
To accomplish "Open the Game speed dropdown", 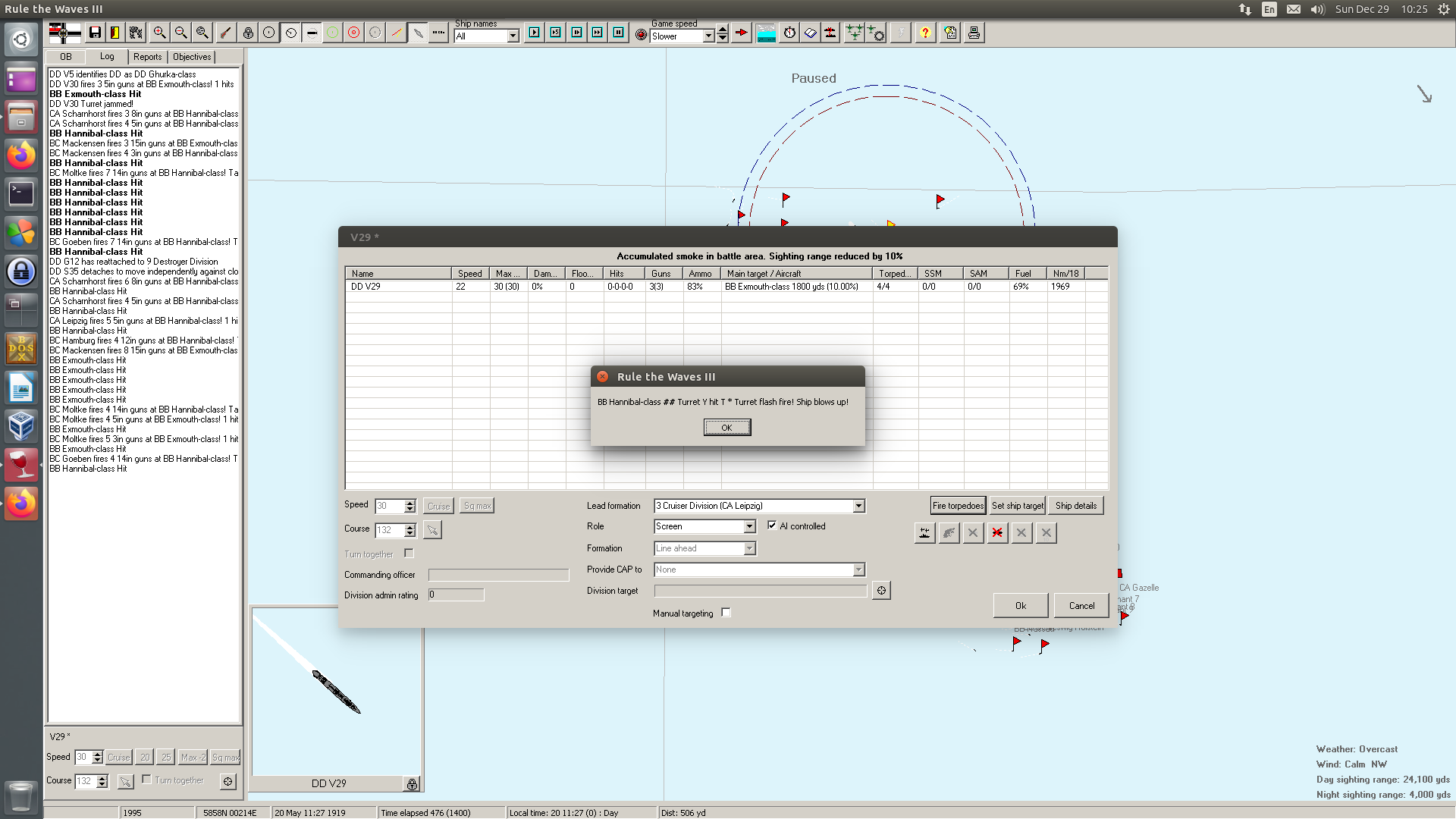I will (x=708, y=36).
